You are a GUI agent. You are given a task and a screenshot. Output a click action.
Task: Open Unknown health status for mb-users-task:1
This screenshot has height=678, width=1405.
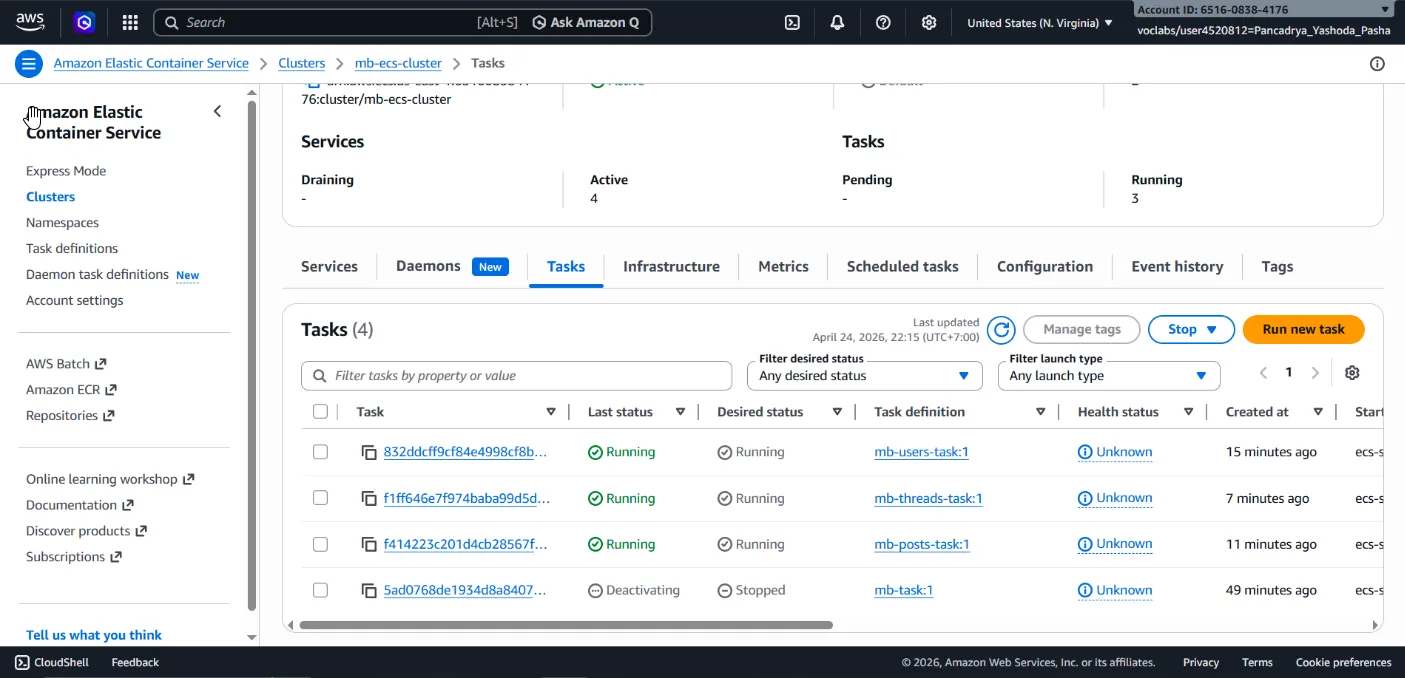[1115, 452]
